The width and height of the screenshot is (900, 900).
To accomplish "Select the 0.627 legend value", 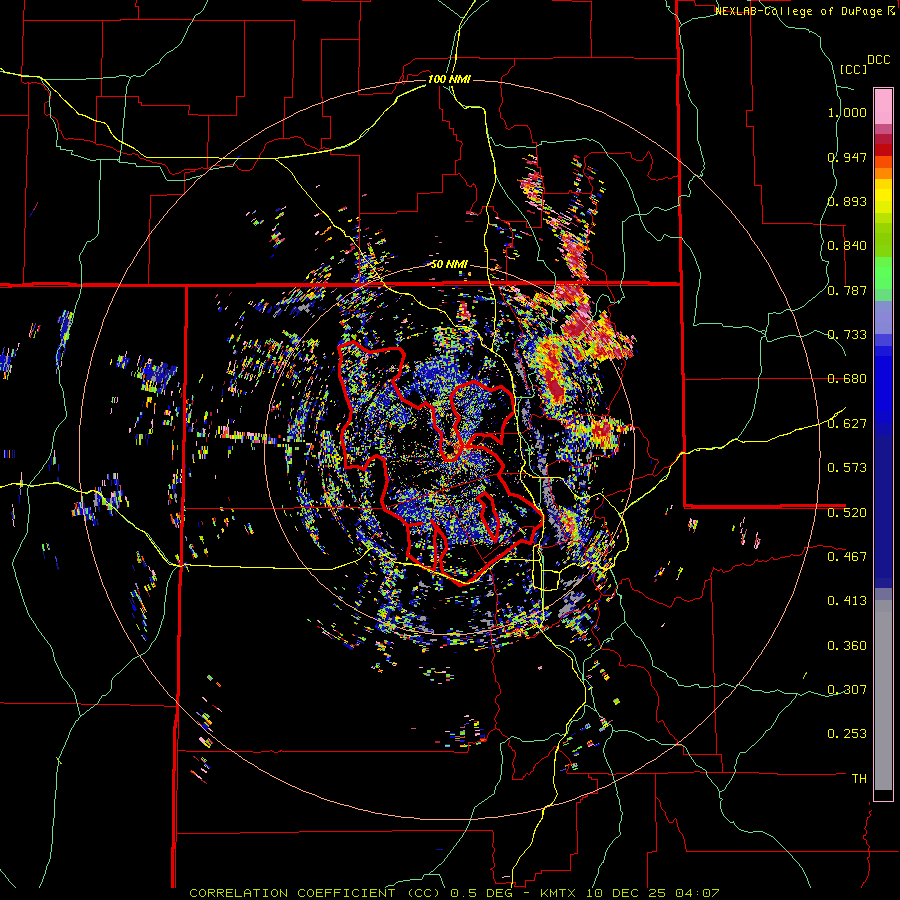I will [x=847, y=424].
